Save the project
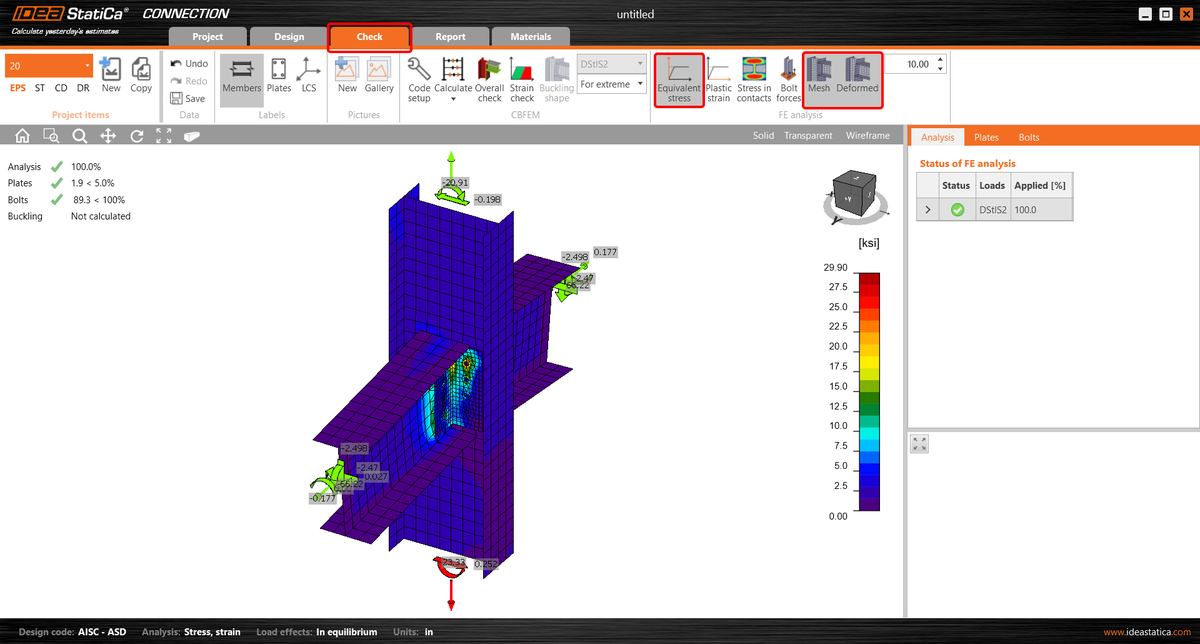Image resolution: width=1200 pixels, height=644 pixels. [189, 98]
